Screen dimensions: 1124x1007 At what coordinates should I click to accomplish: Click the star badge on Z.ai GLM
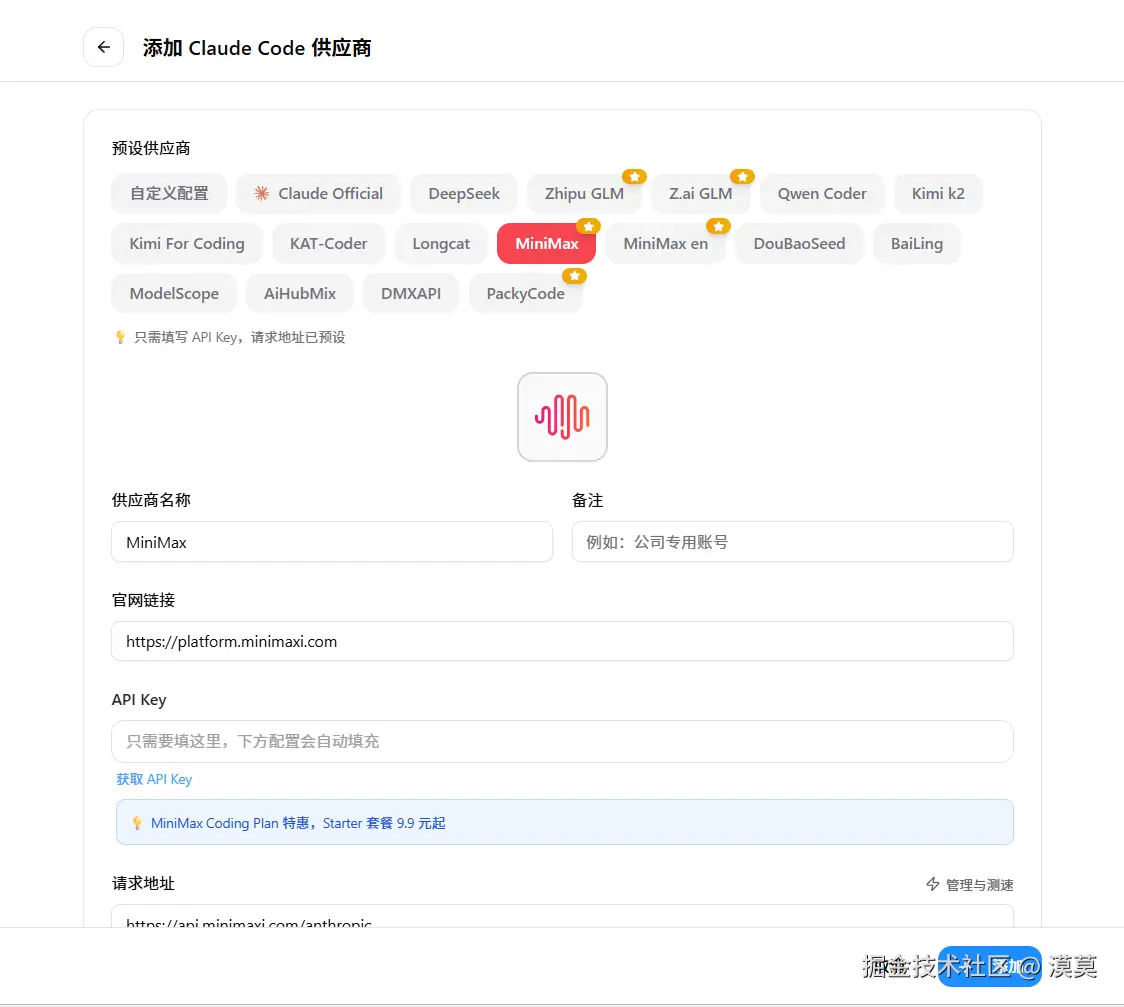pyautogui.click(x=743, y=176)
